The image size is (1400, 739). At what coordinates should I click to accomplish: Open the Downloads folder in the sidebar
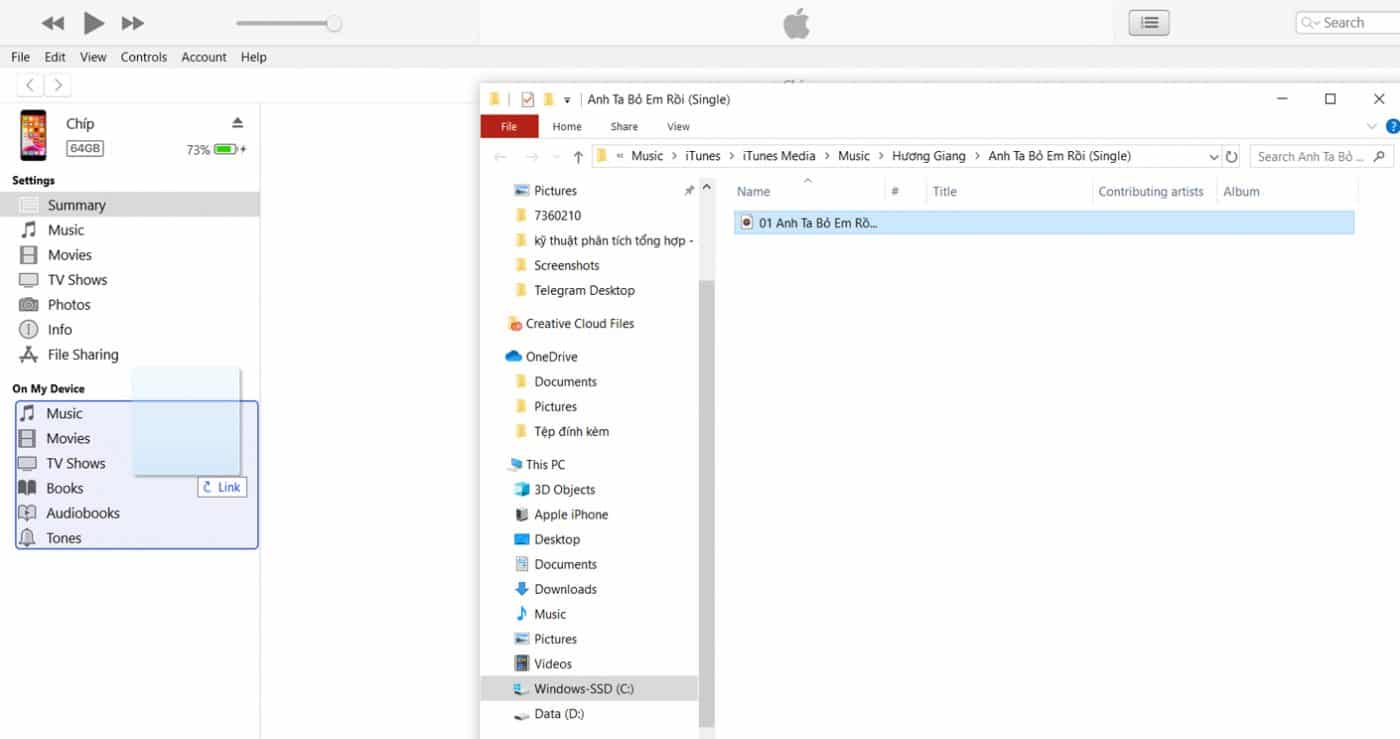567,589
